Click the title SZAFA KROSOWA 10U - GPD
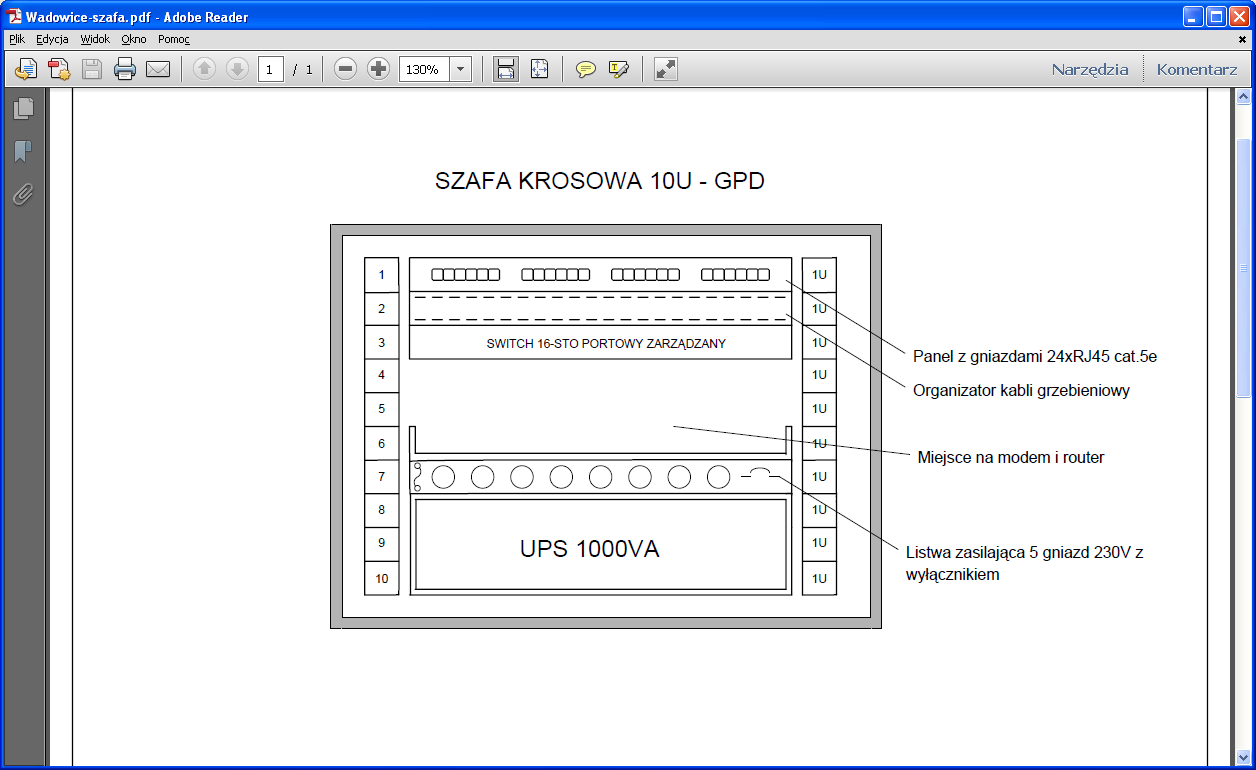1256x770 pixels. click(x=599, y=181)
